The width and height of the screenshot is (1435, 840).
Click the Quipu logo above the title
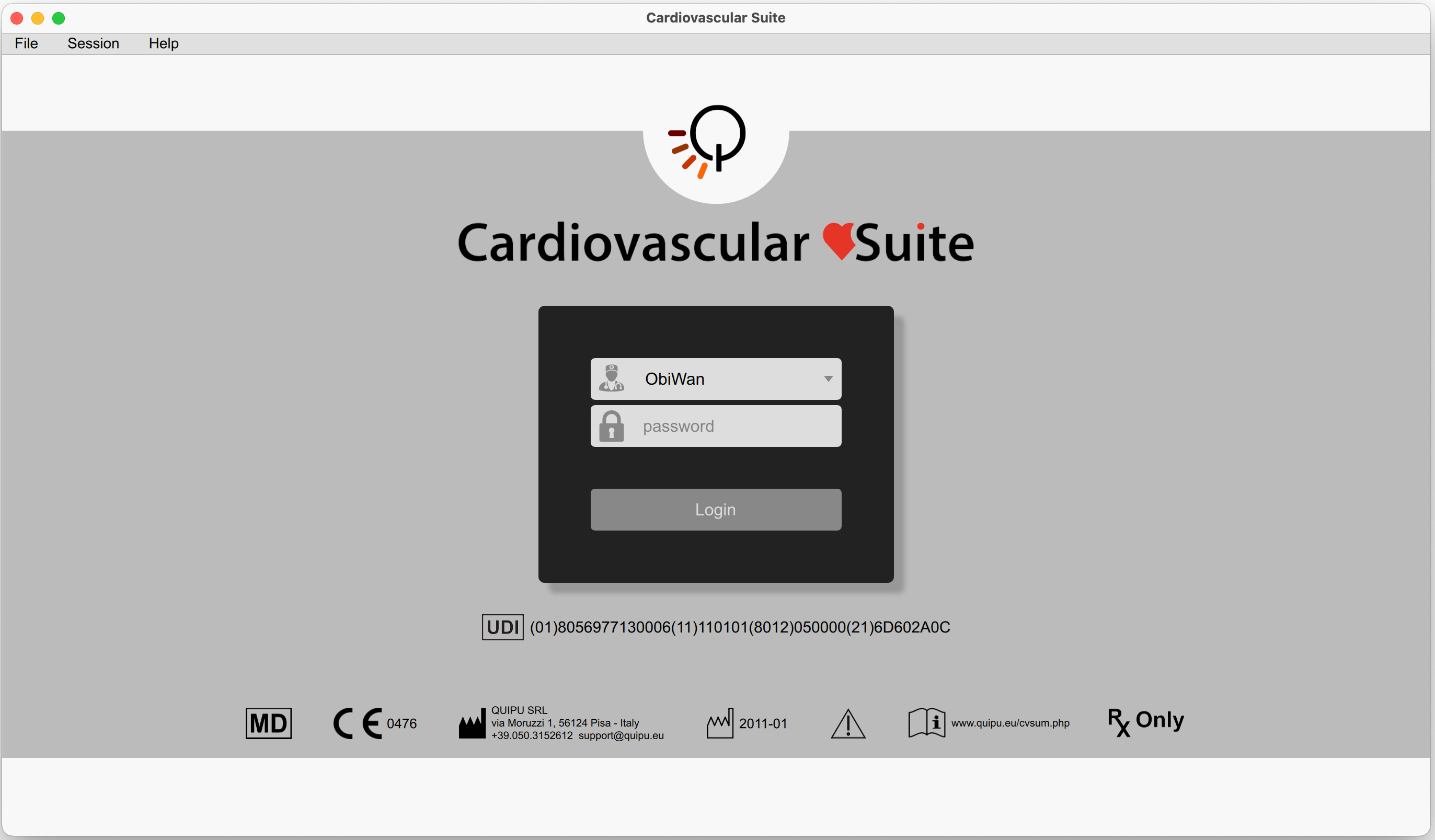[715, 142]
